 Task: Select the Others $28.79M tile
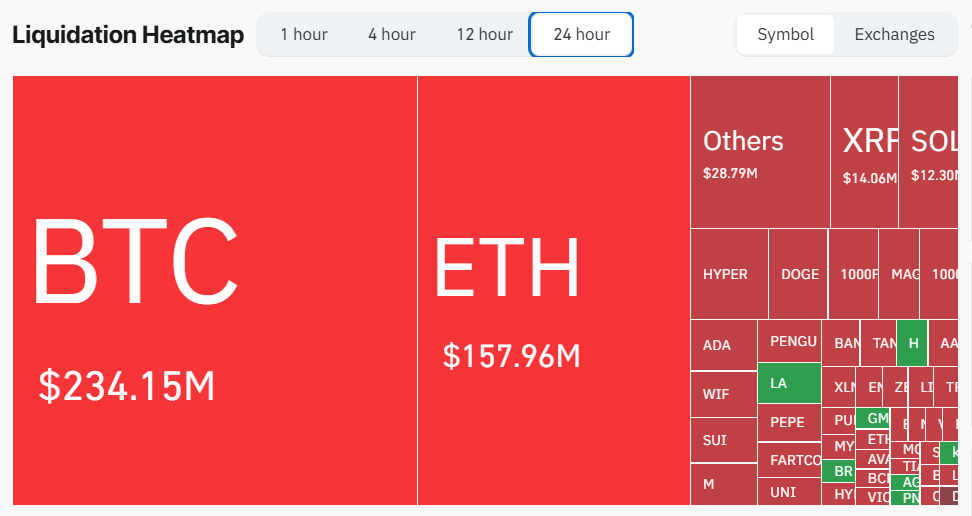click(759, 152)
